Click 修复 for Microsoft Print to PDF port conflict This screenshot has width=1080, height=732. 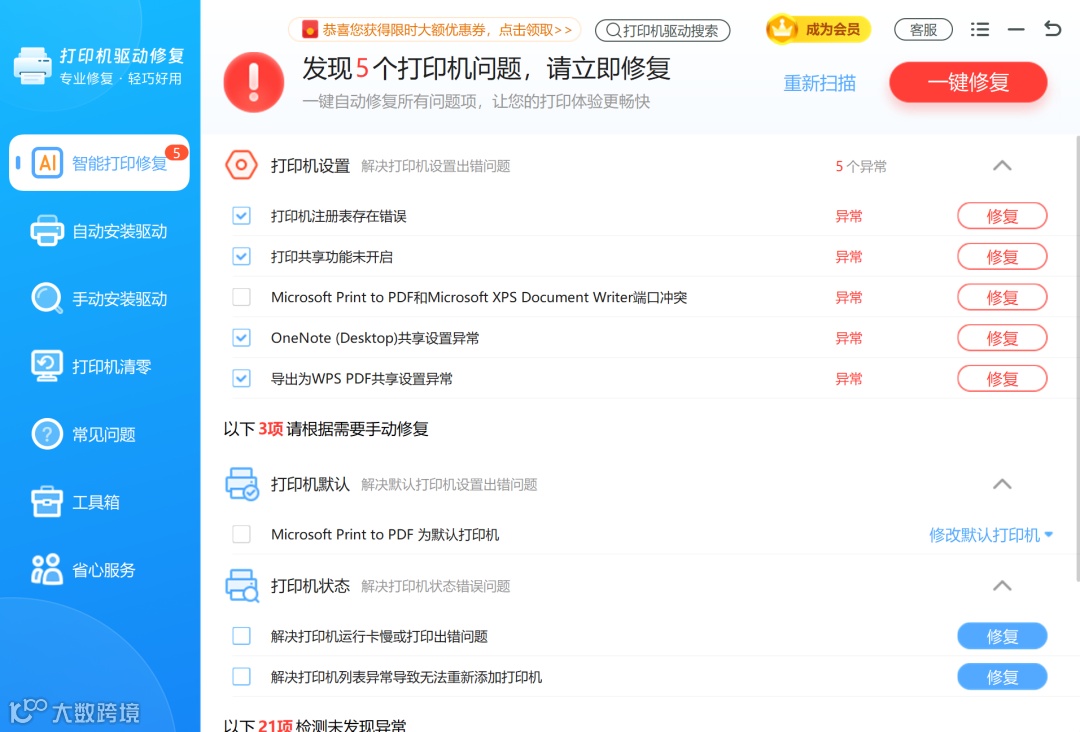point(1002,297)
